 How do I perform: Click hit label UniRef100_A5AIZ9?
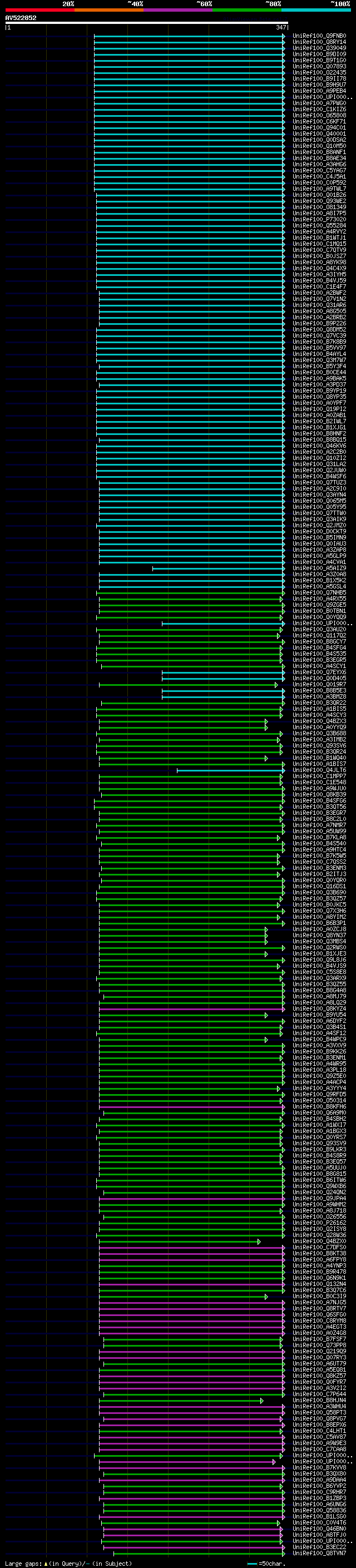(319, 568)
